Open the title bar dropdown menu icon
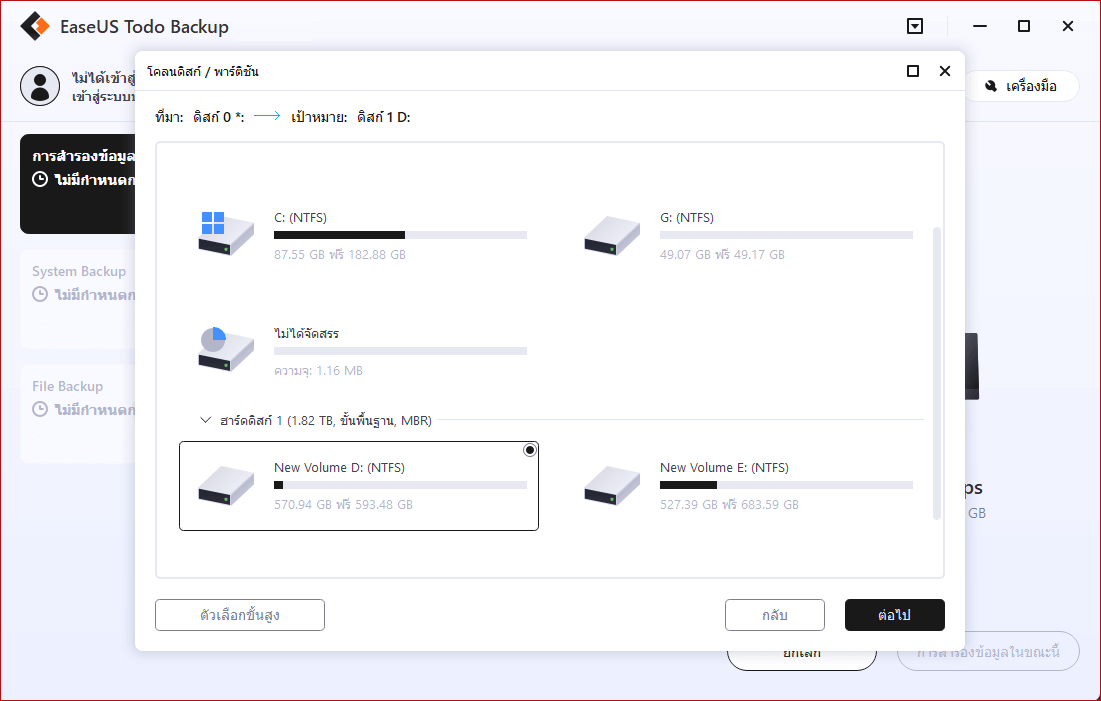Image resolution: width=1101 pixels, height=701 pixels. click(x=915, y=27)
